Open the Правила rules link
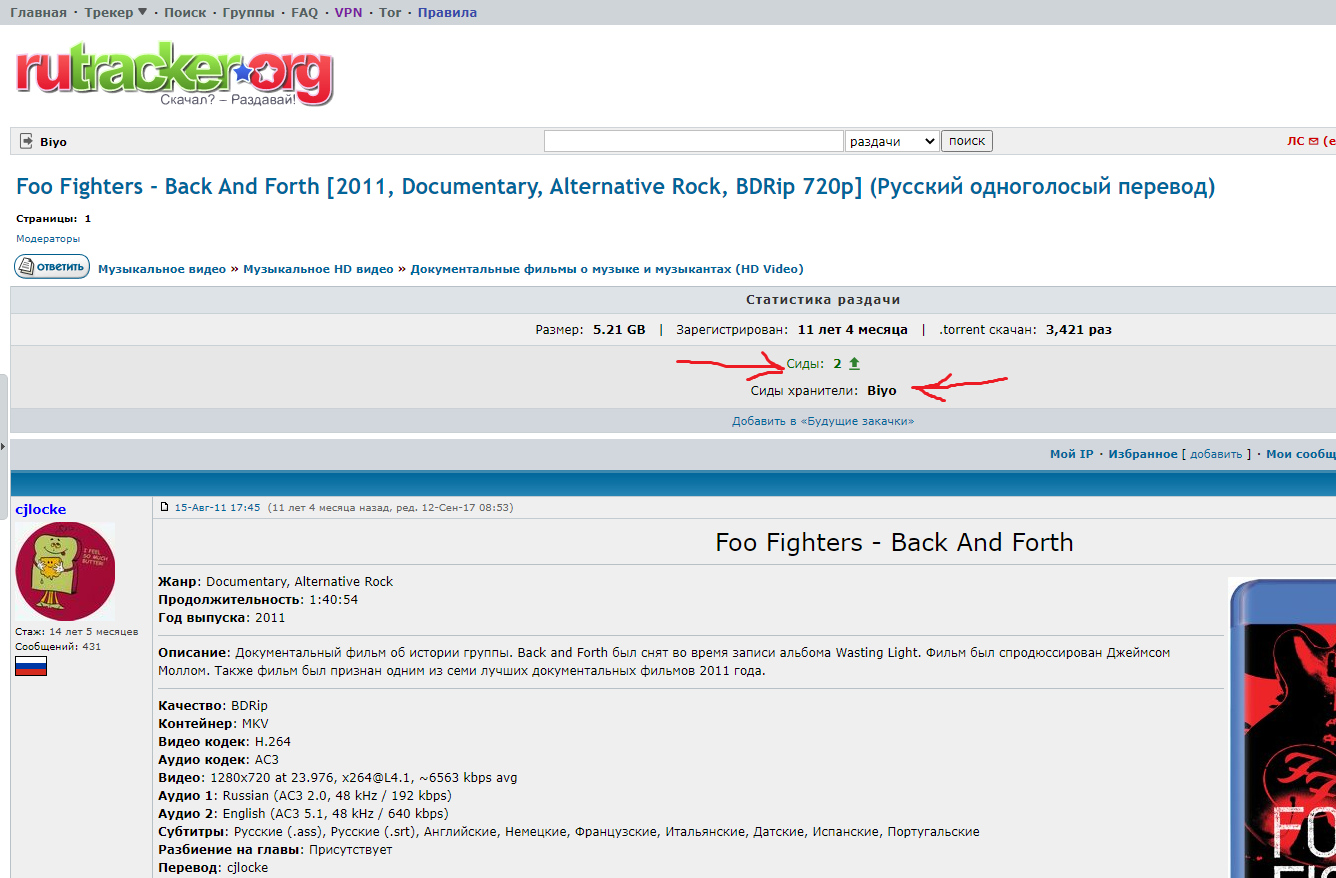1336x878 pixels. [x=447, y=12]
